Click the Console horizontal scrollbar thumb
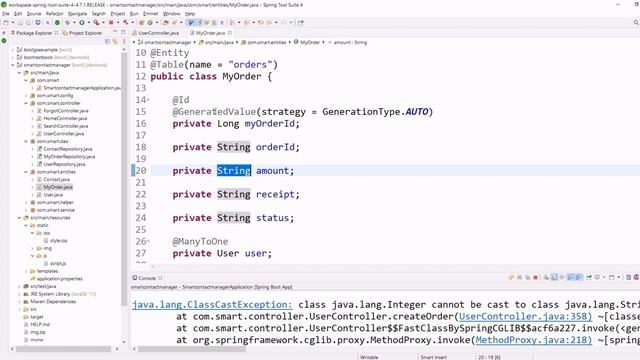 192,349
